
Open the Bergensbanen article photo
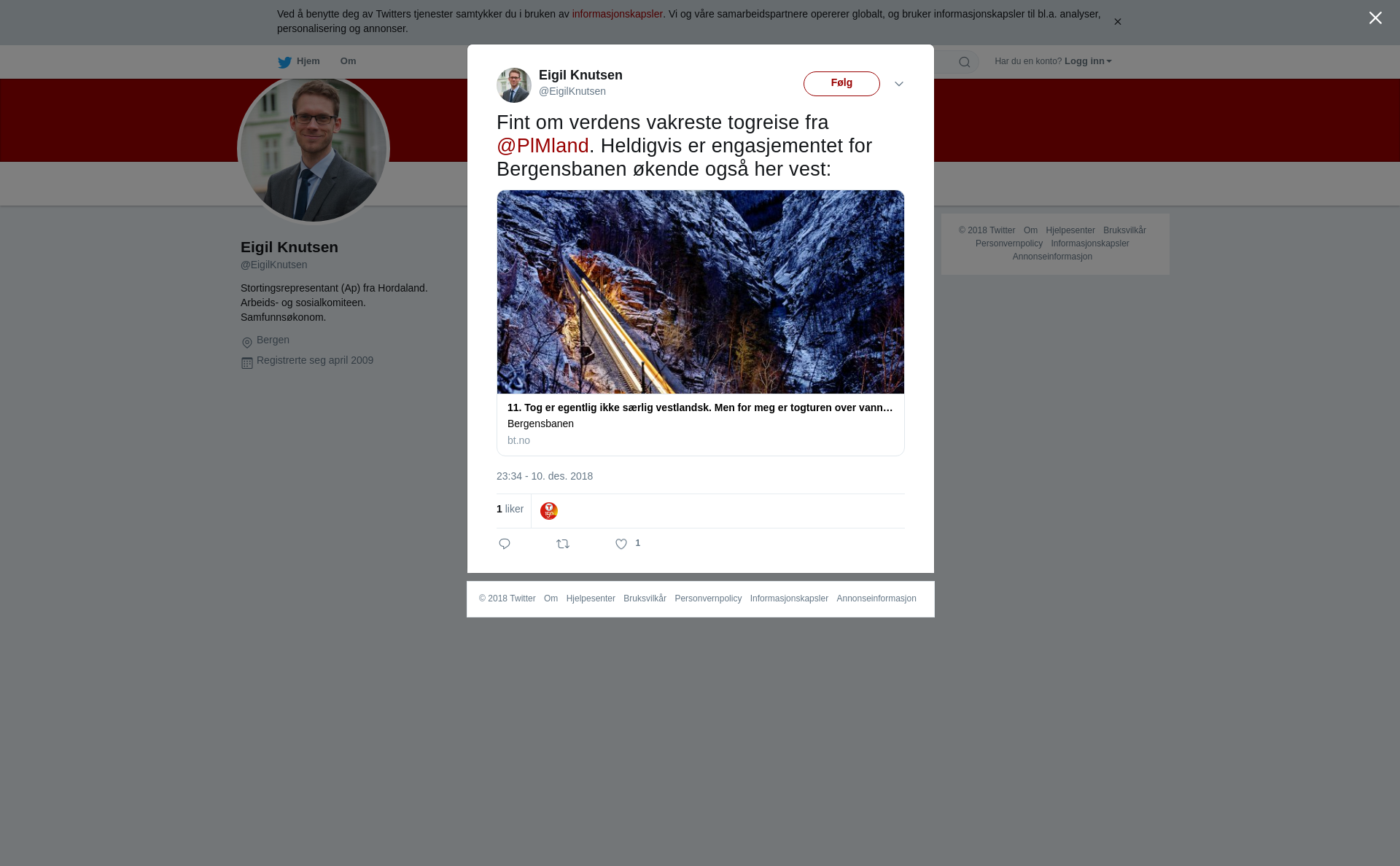click(x=701, y=292)
